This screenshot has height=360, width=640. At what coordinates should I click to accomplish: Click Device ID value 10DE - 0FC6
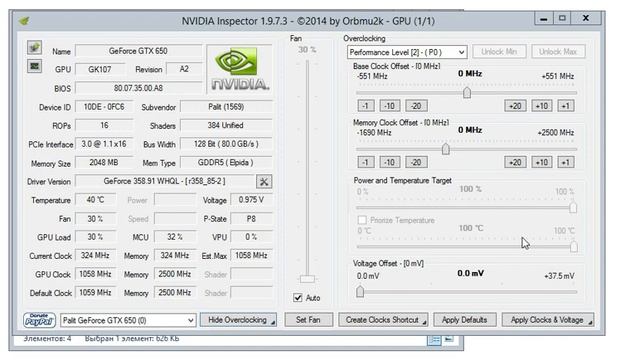pos(104,107)
